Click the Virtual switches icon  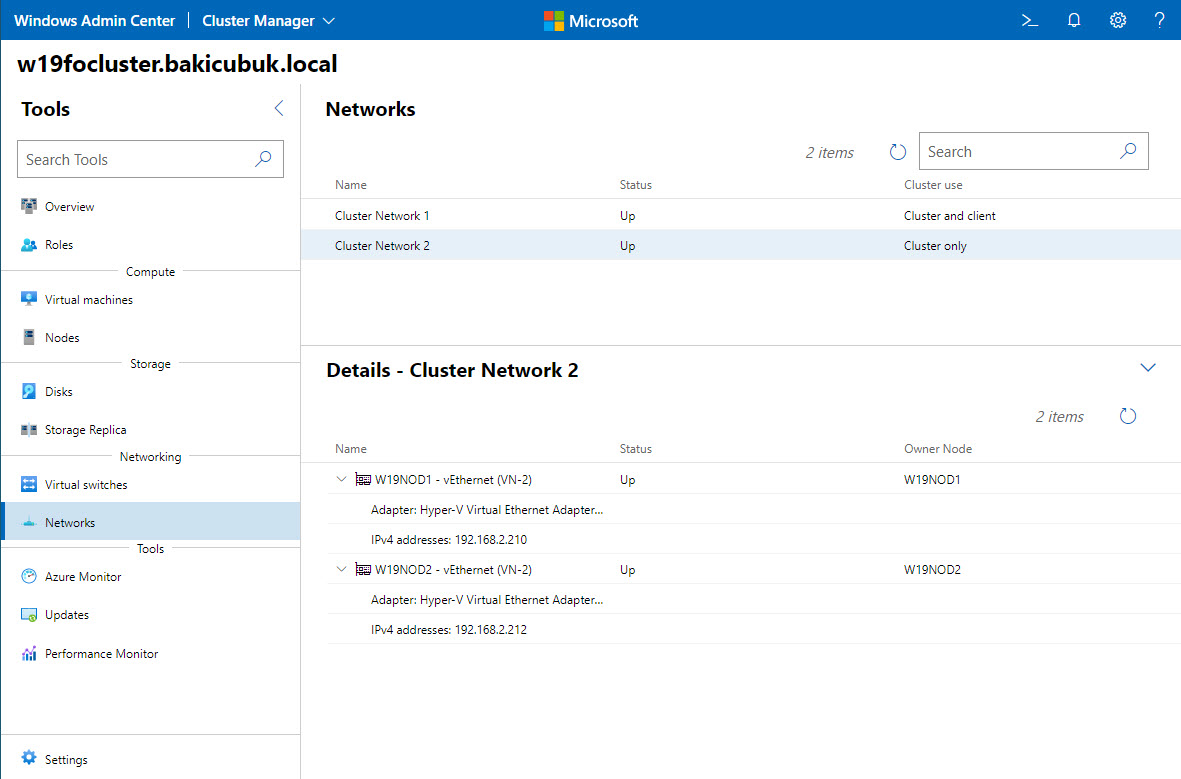click(x=29, y=484)
